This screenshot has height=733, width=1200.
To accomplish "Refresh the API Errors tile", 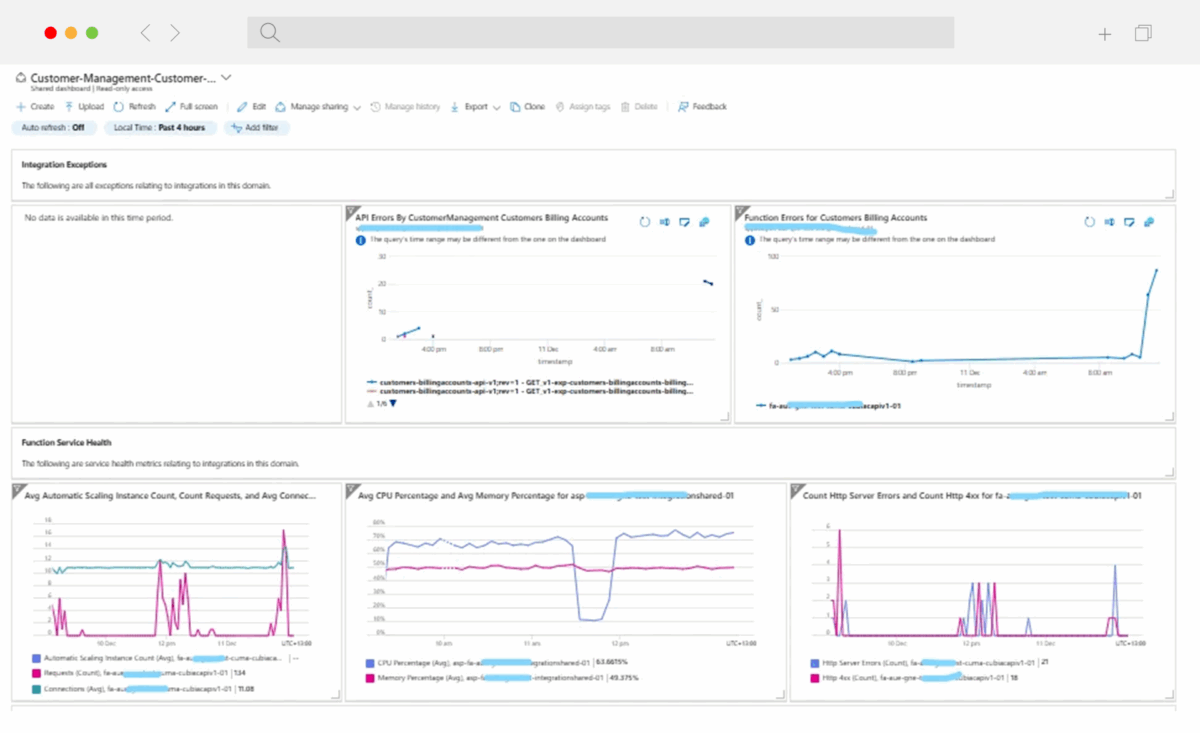I will coord(644,222).
